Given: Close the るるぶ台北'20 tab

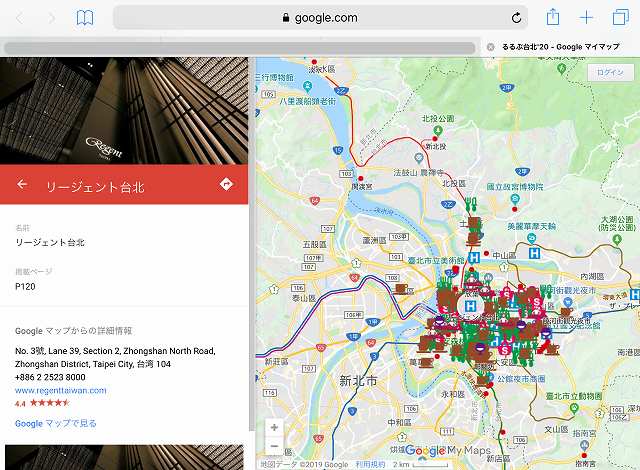Looking at the screenshot, I should pos(491,47).
